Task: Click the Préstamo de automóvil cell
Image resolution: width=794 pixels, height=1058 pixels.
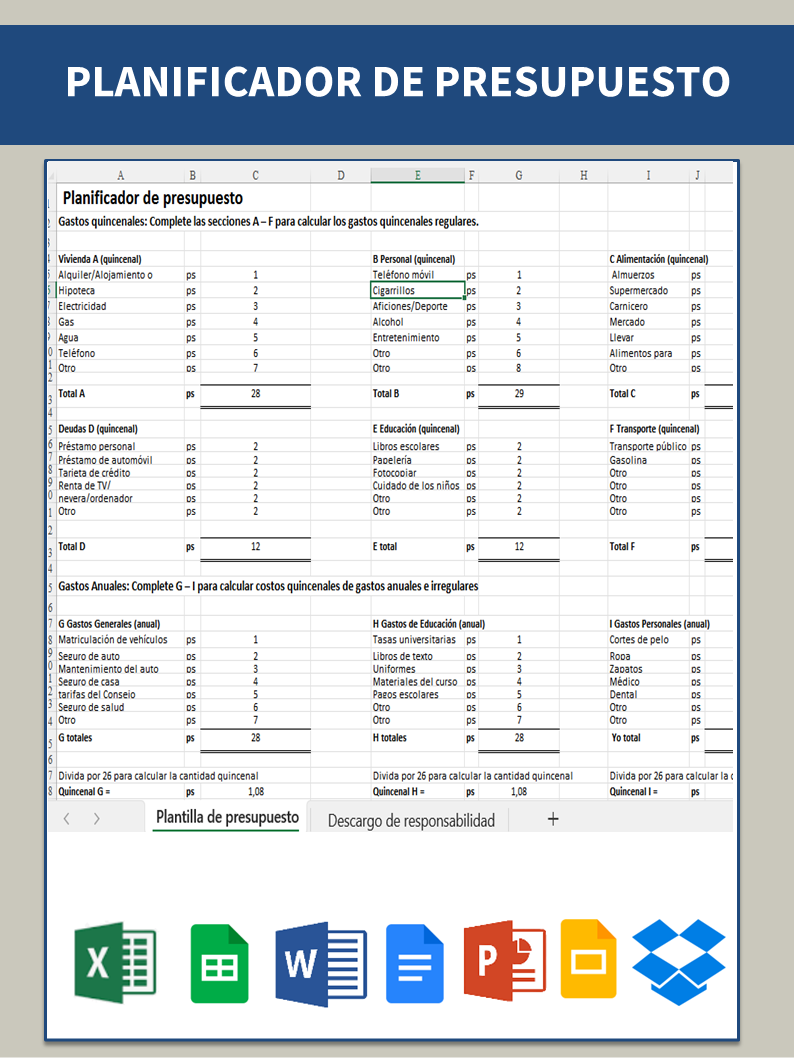Action: coord(120,460)
